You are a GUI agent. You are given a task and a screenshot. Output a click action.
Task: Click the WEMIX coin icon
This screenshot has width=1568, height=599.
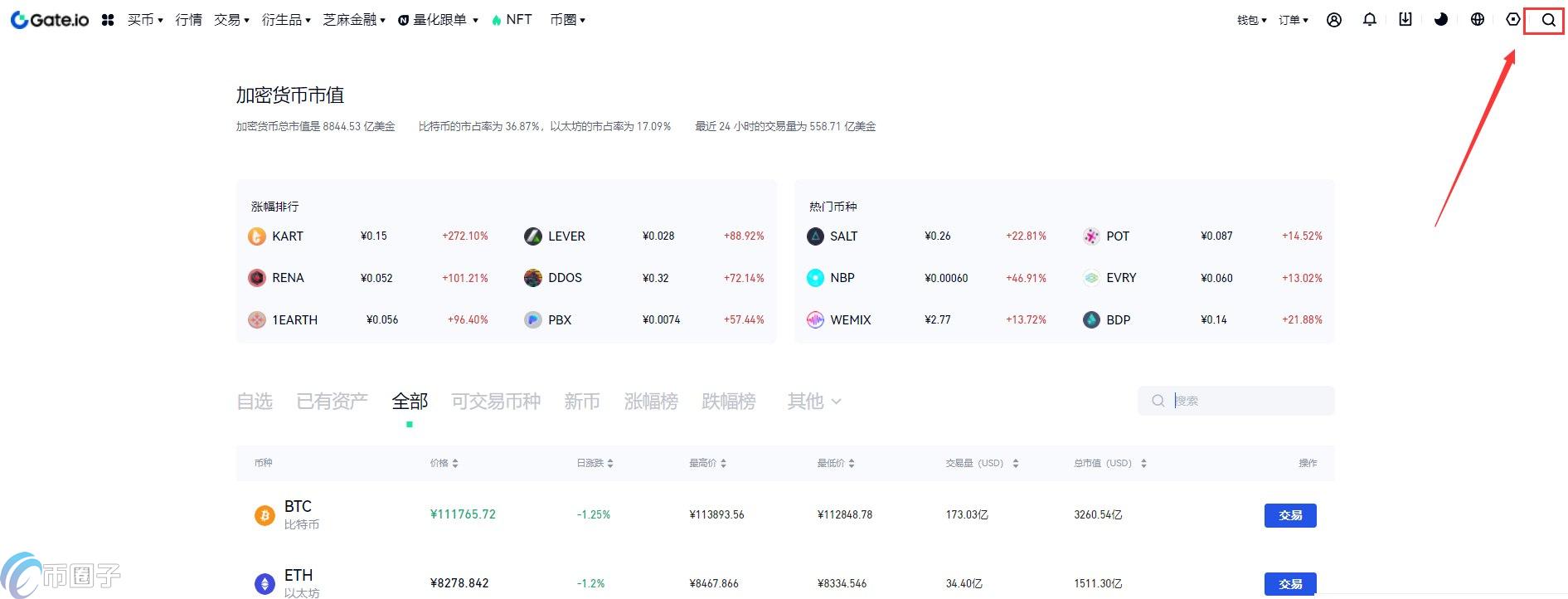[815, 319]
